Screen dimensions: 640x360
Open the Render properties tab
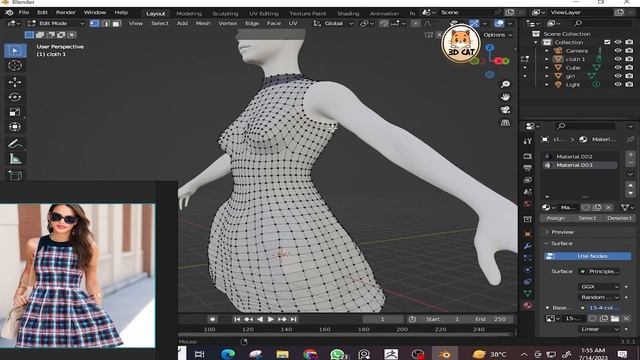pyautogui.click(x=527, y=156)
